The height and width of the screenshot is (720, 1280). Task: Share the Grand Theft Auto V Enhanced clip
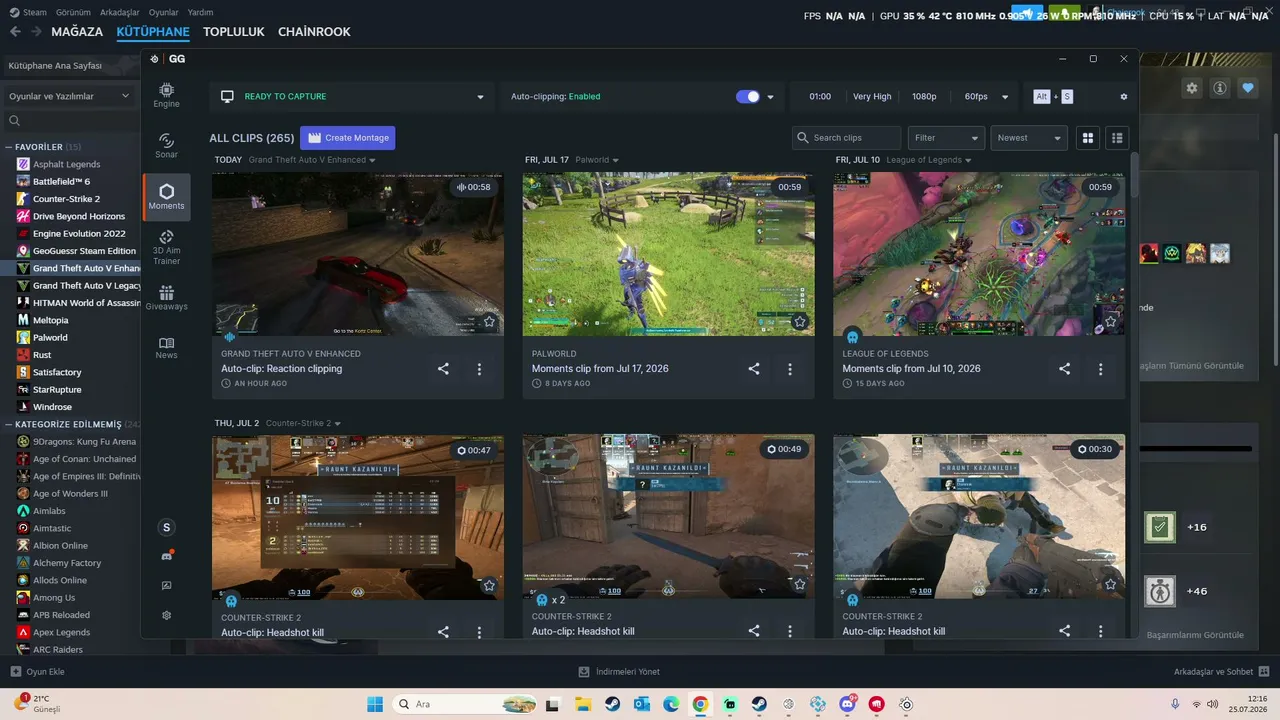coord(443,369)
